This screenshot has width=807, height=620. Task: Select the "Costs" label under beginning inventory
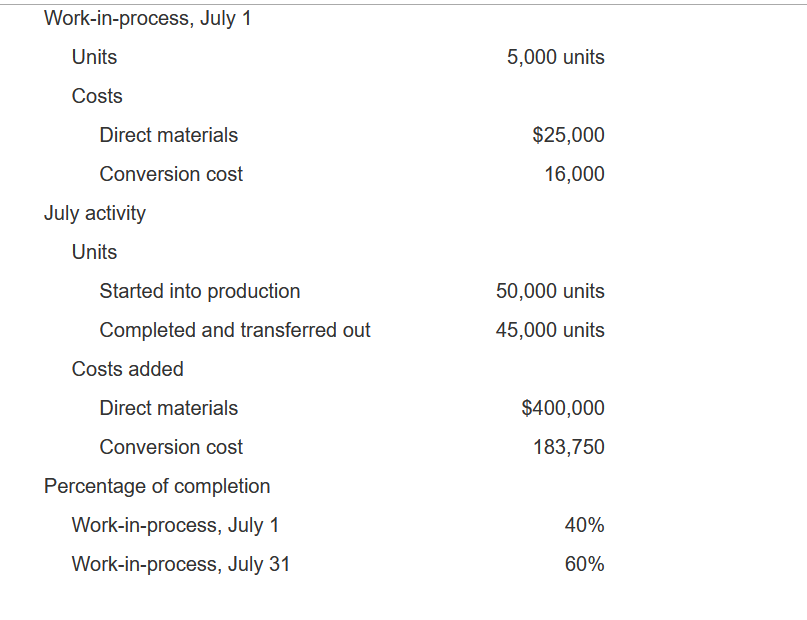point(97,96)
